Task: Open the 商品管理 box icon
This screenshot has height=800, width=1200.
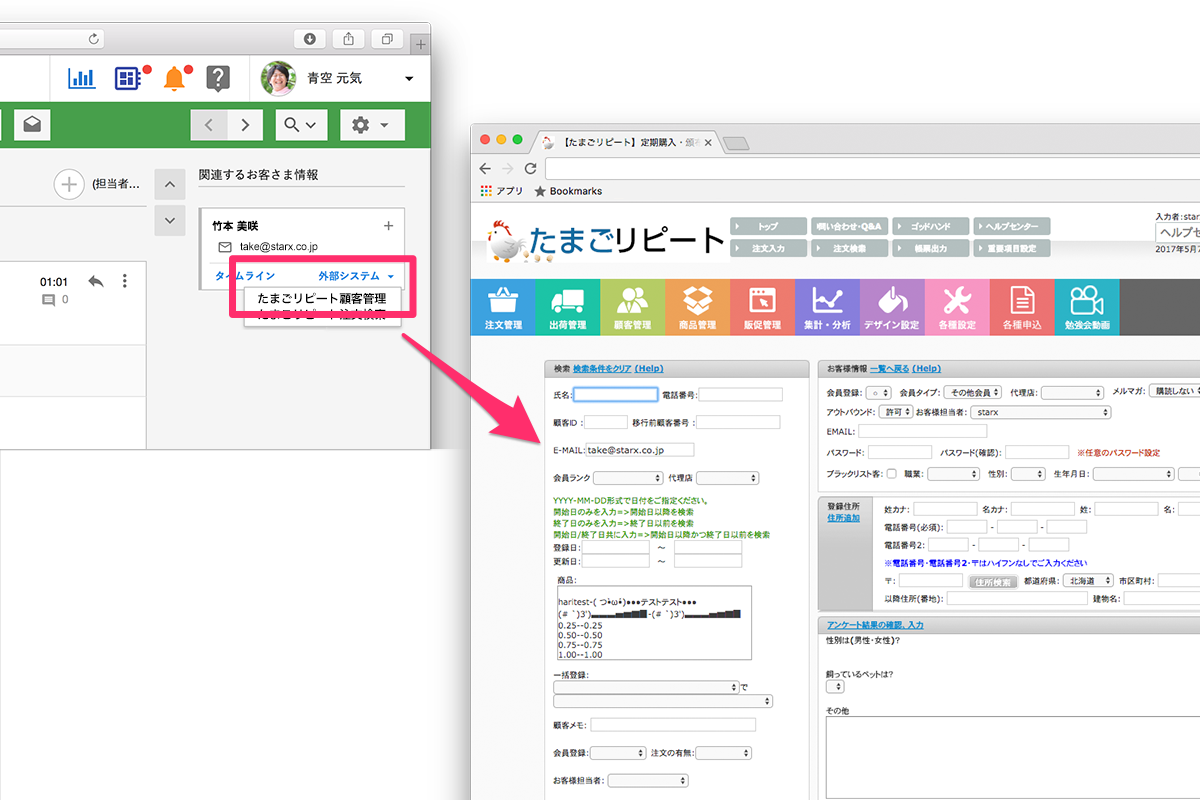Action: tap(698, 307)
